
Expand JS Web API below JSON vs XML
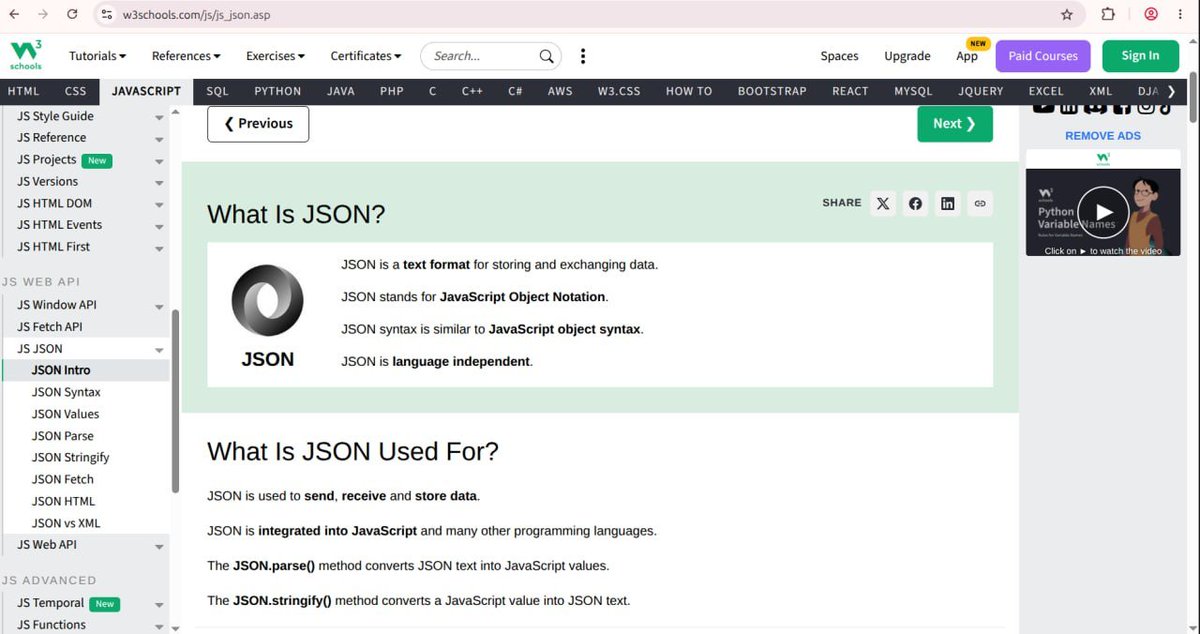click(x=159, y=546)
